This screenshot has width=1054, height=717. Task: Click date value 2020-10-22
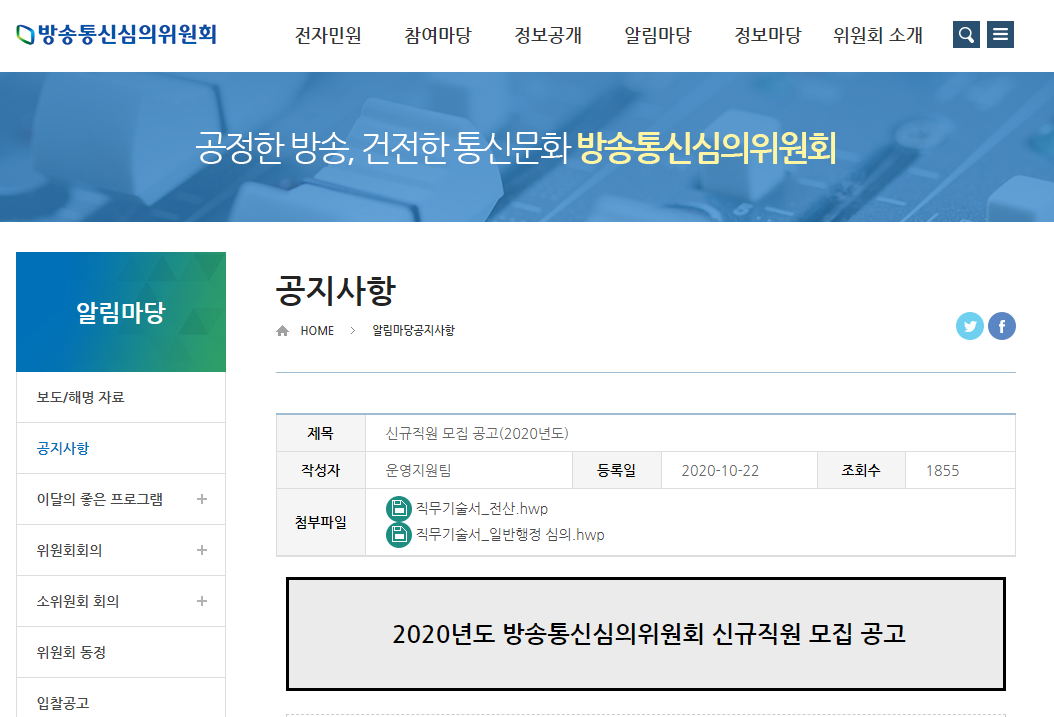click(720, 470)
